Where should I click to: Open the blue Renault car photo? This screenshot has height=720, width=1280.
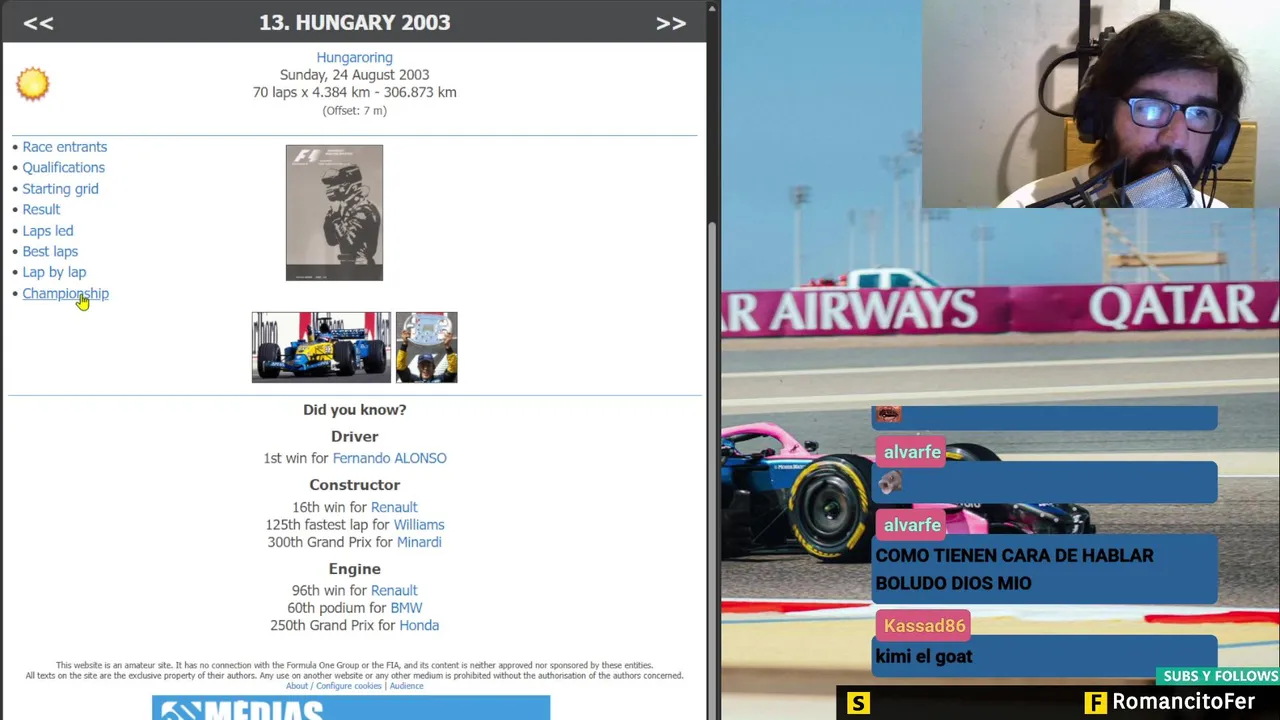pos(321,347)
